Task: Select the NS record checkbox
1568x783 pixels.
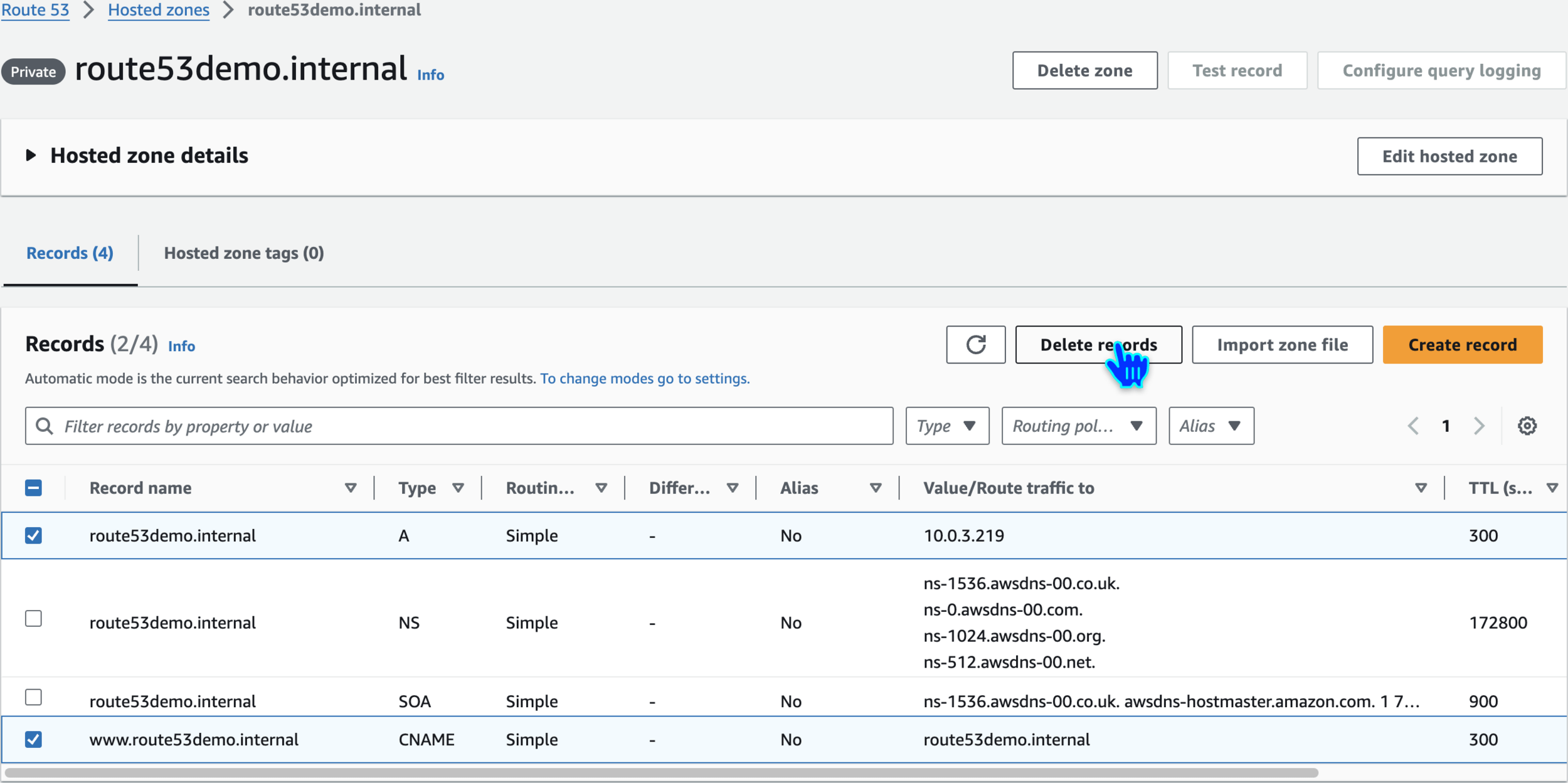Action: coord(34,619)
